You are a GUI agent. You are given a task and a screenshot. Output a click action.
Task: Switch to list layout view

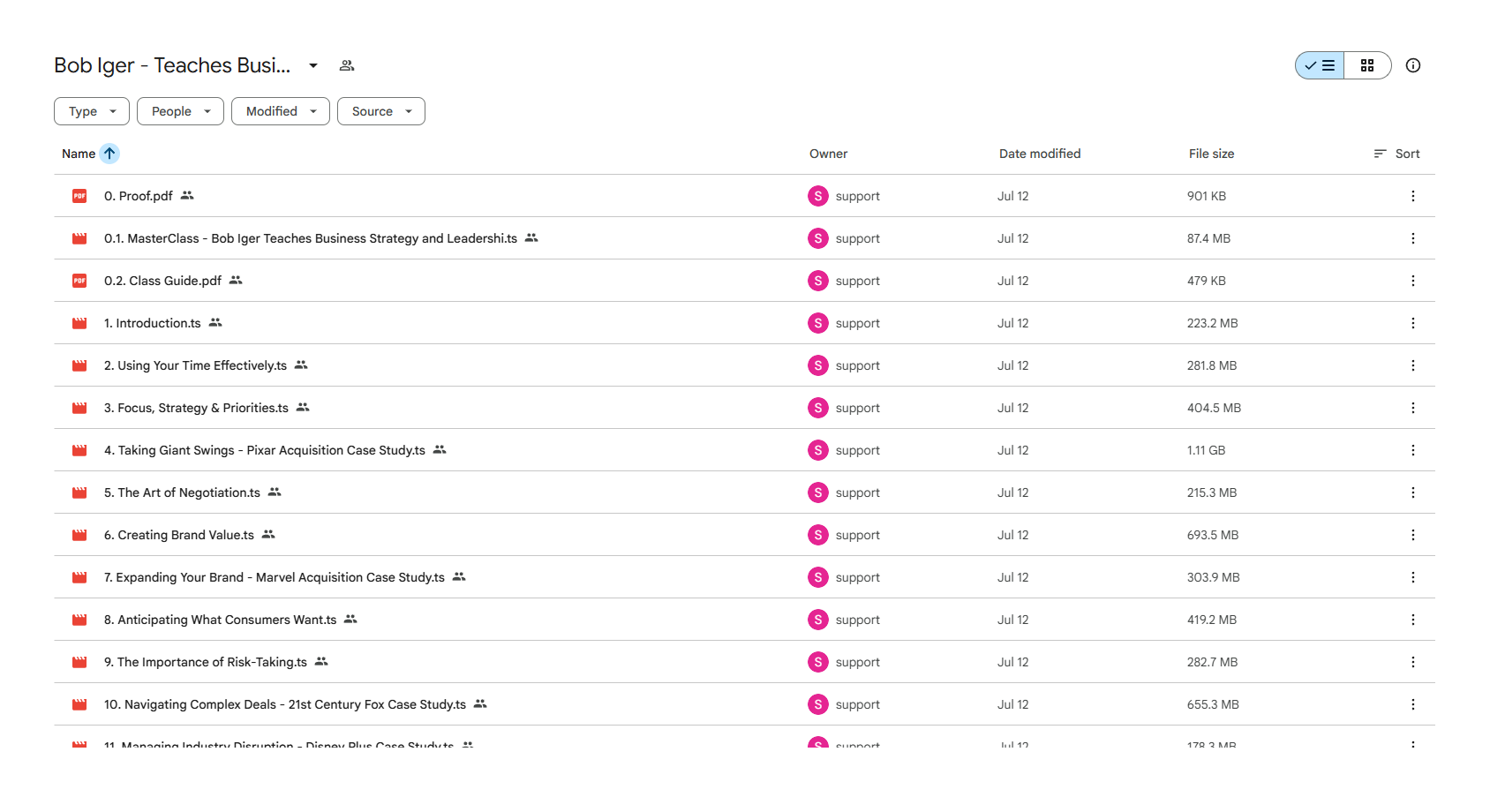point(1320,65)
